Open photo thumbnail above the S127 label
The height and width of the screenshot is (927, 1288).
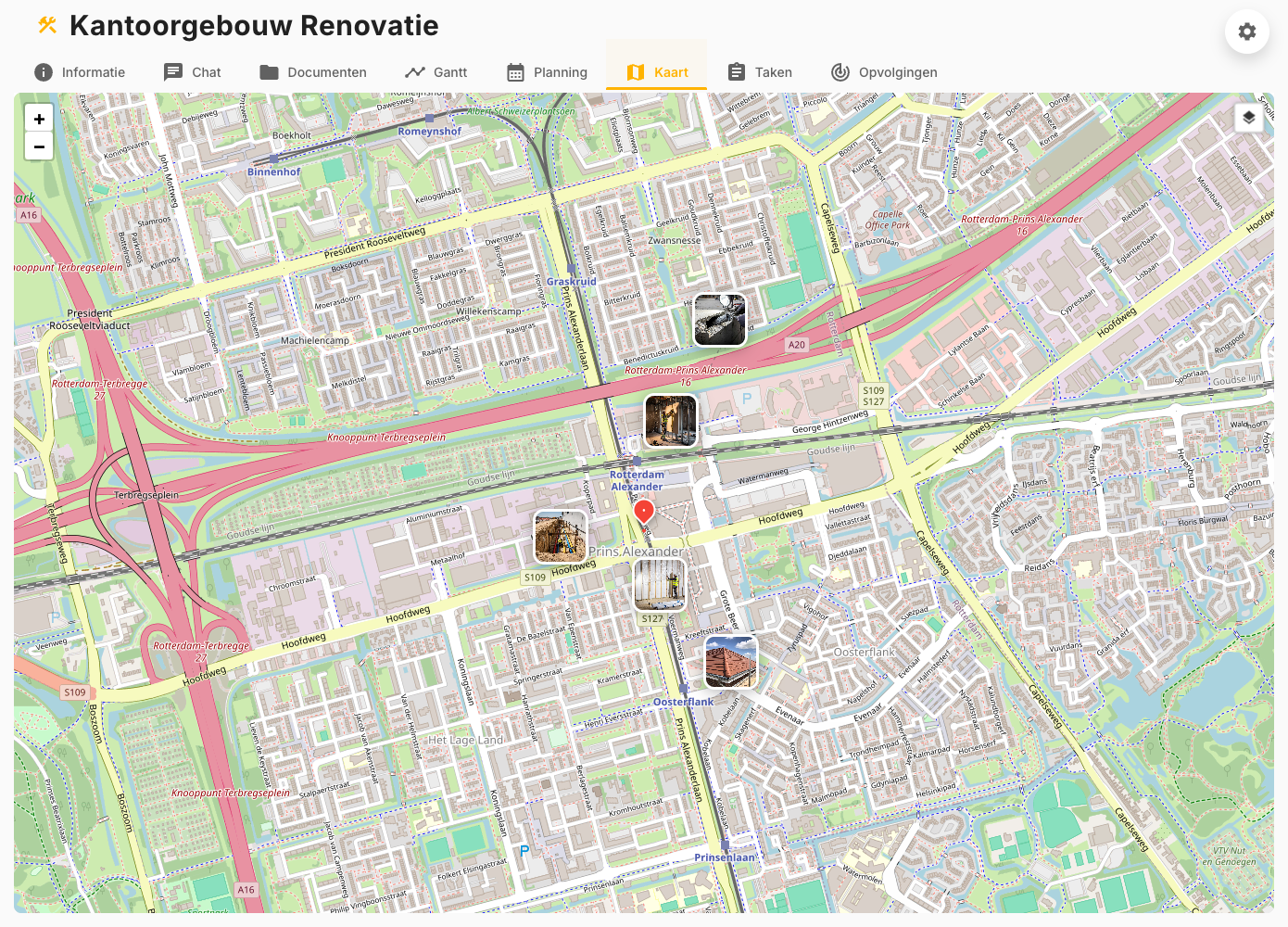(x=660, y=585)
